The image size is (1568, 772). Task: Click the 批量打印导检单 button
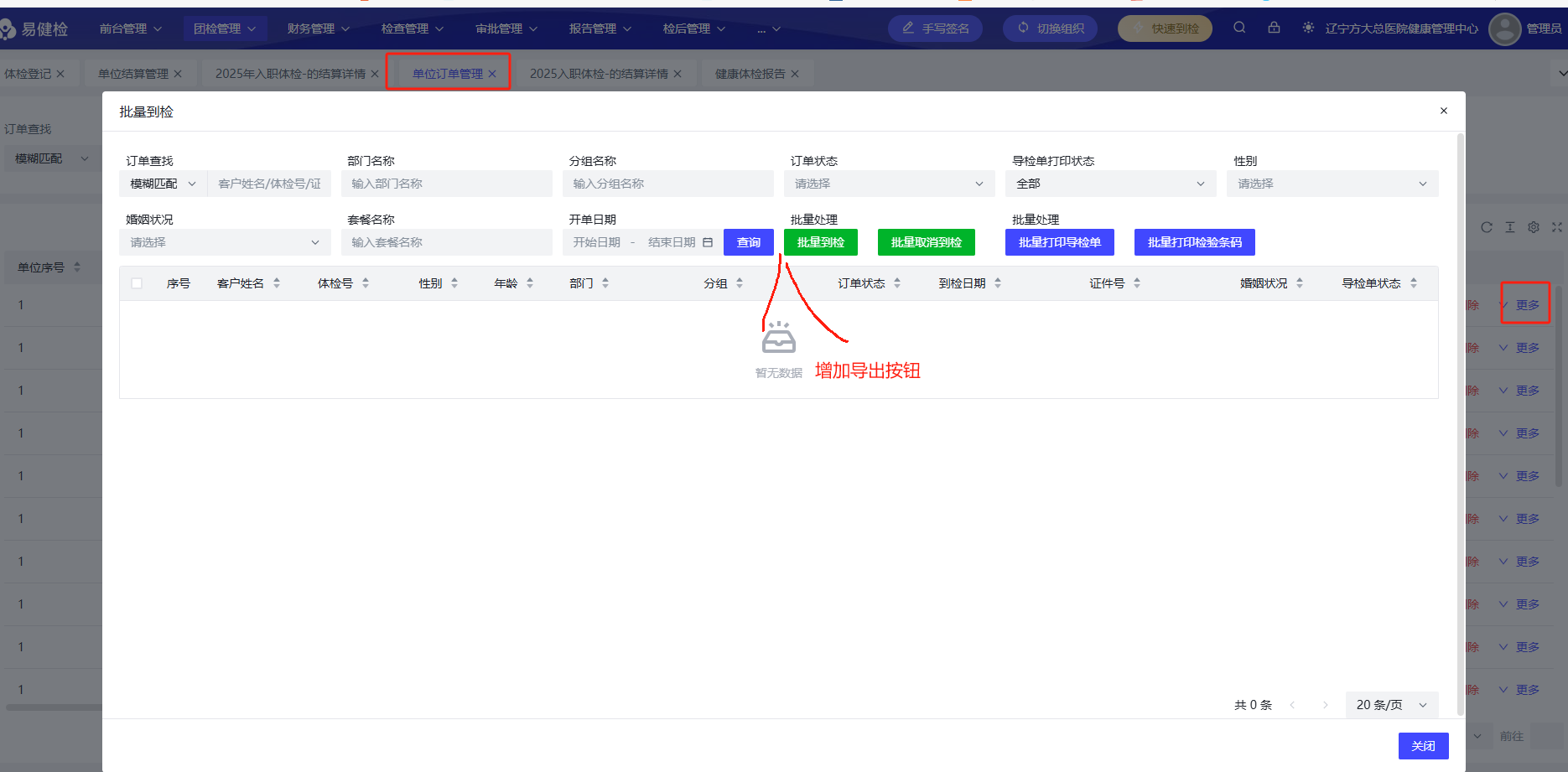pyautogui.click(x=1060, y=242)
